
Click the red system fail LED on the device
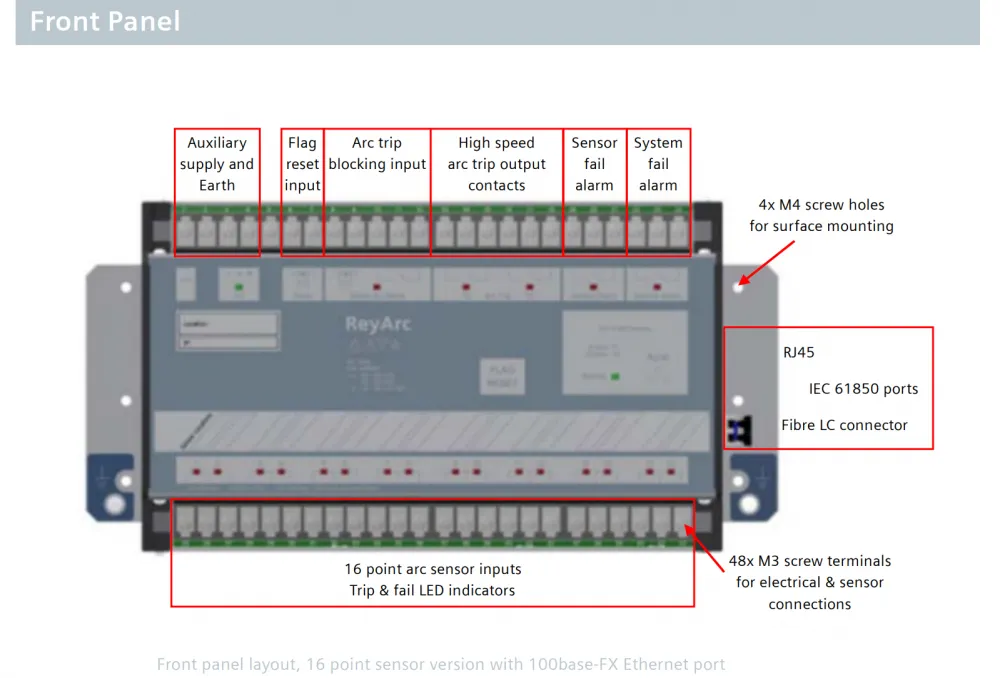tap(657, 288)
